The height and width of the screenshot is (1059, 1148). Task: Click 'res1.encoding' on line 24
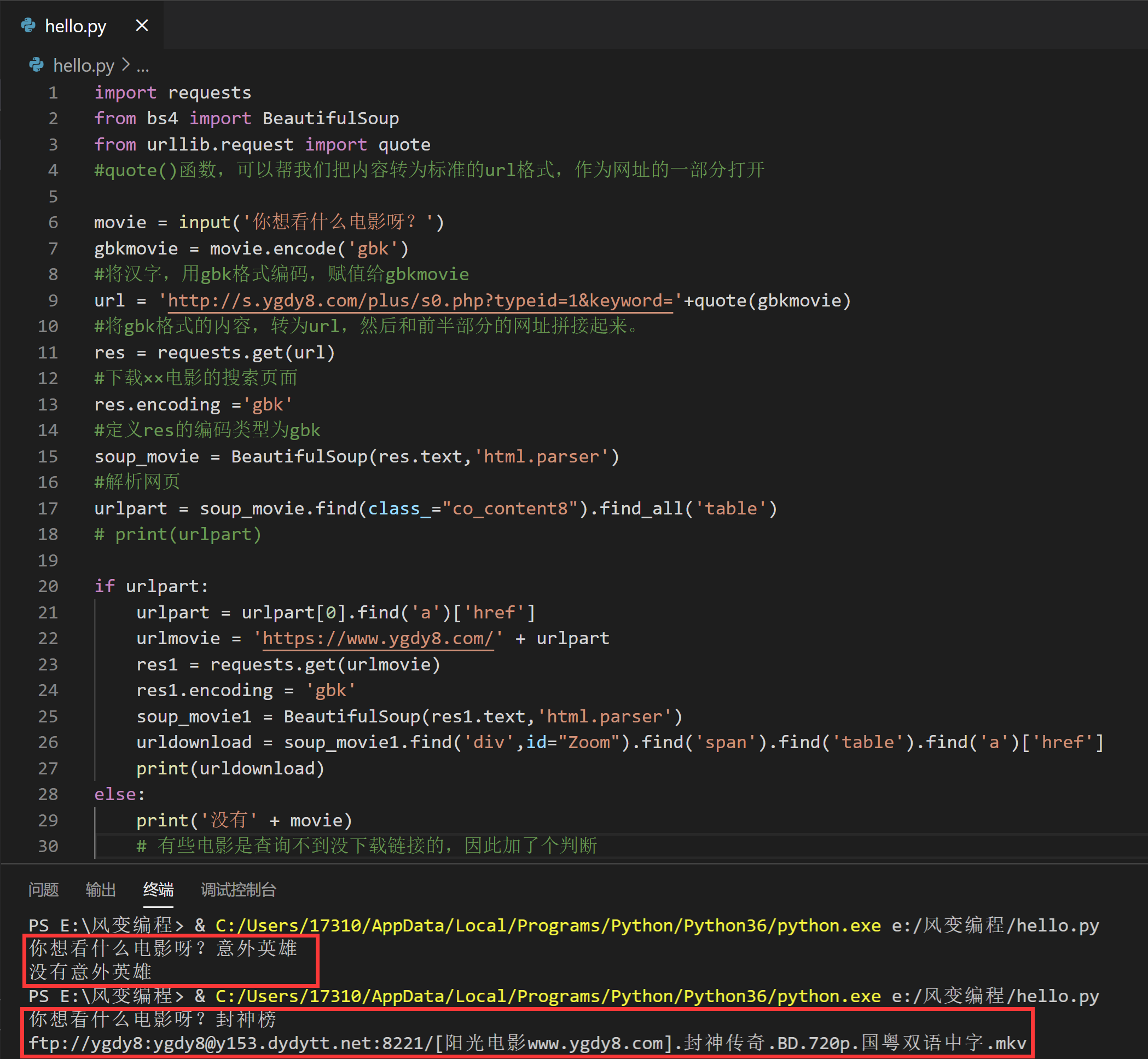click(205, 691)
